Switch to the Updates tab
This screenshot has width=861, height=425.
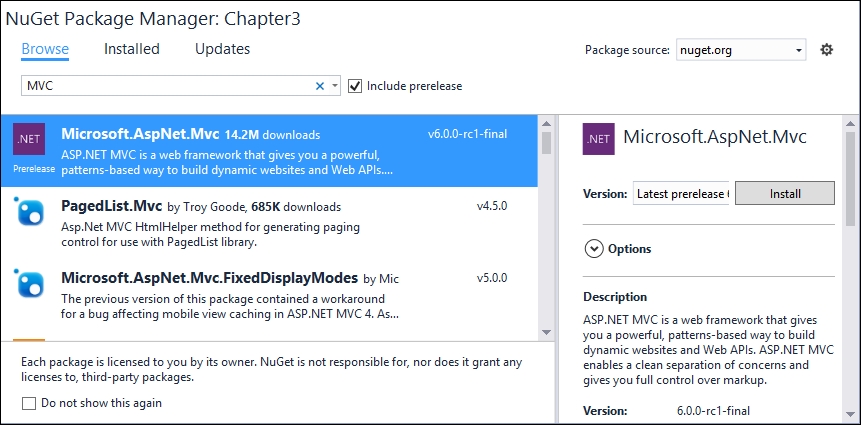(222, 49)
